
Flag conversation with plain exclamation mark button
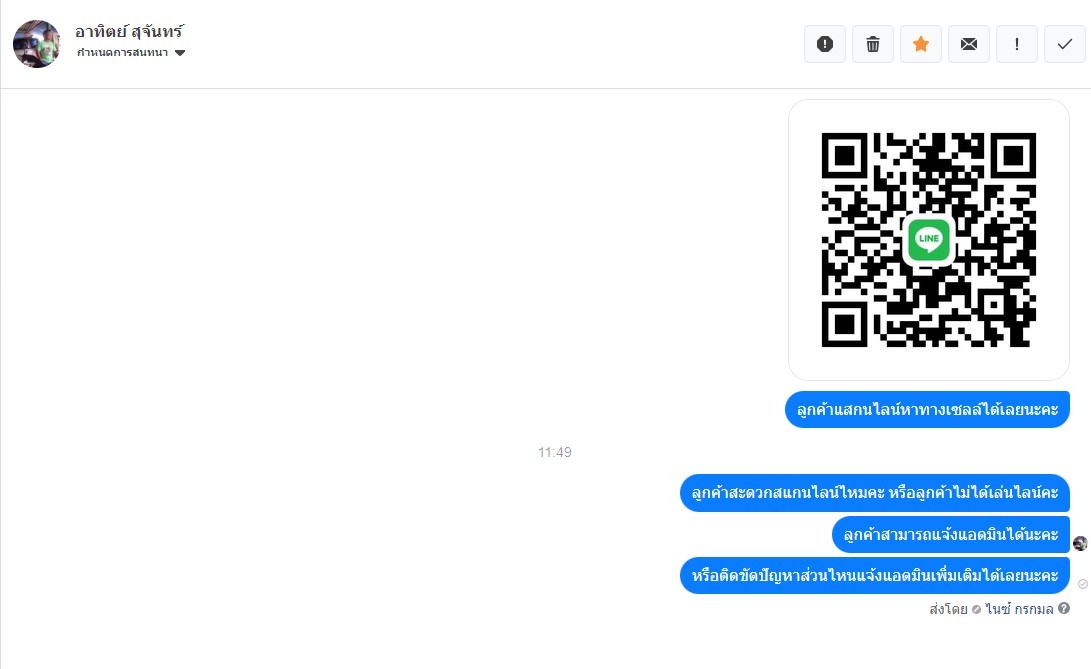click(1017, 44)
